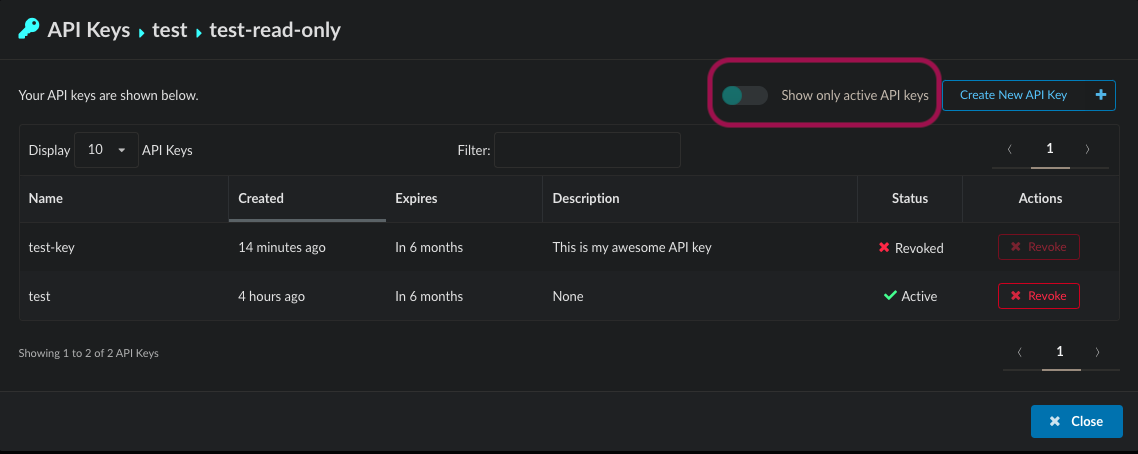Select page 1 in the bottom pagination
The image size is (1138, 454).
(1060, 352)
